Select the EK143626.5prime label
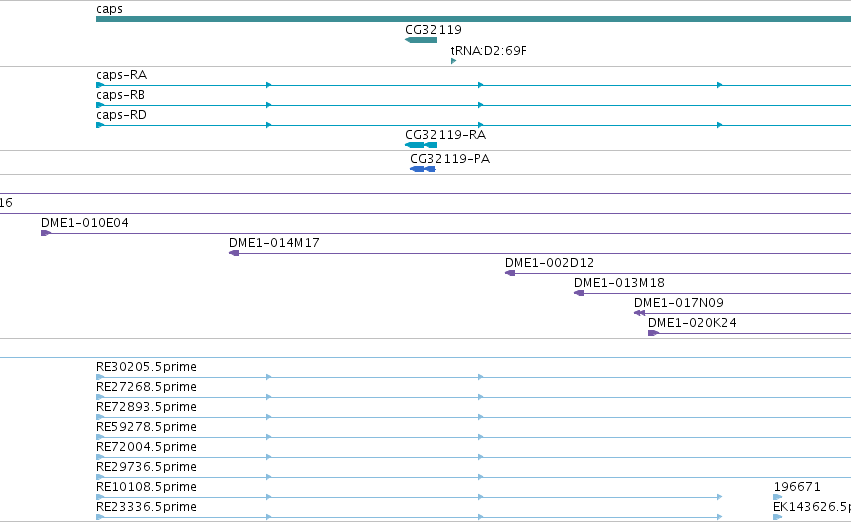 [812, 507]
